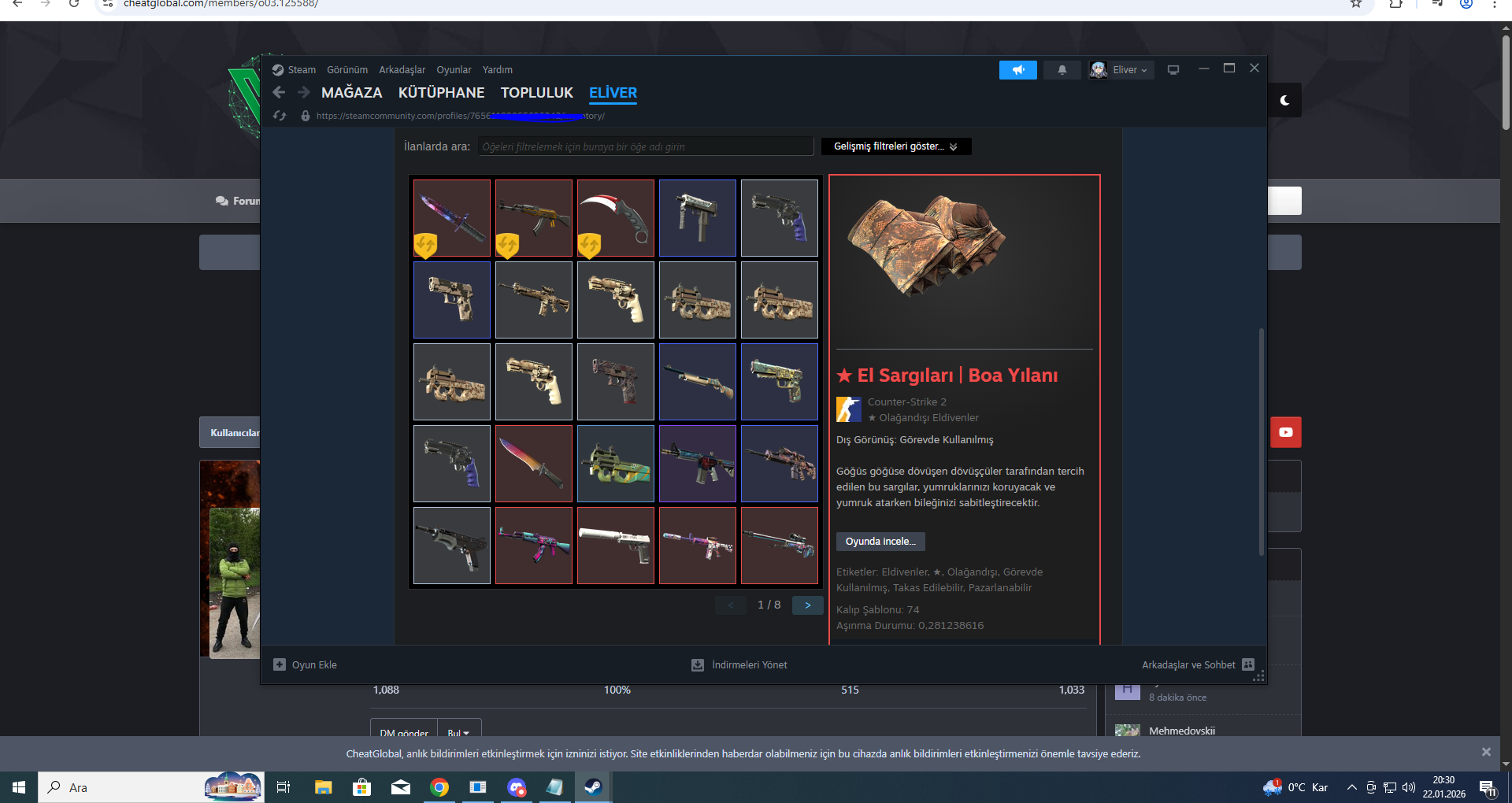Select the pink and teal AK-47 item
1512x803 pixels.
coord(534,546)
